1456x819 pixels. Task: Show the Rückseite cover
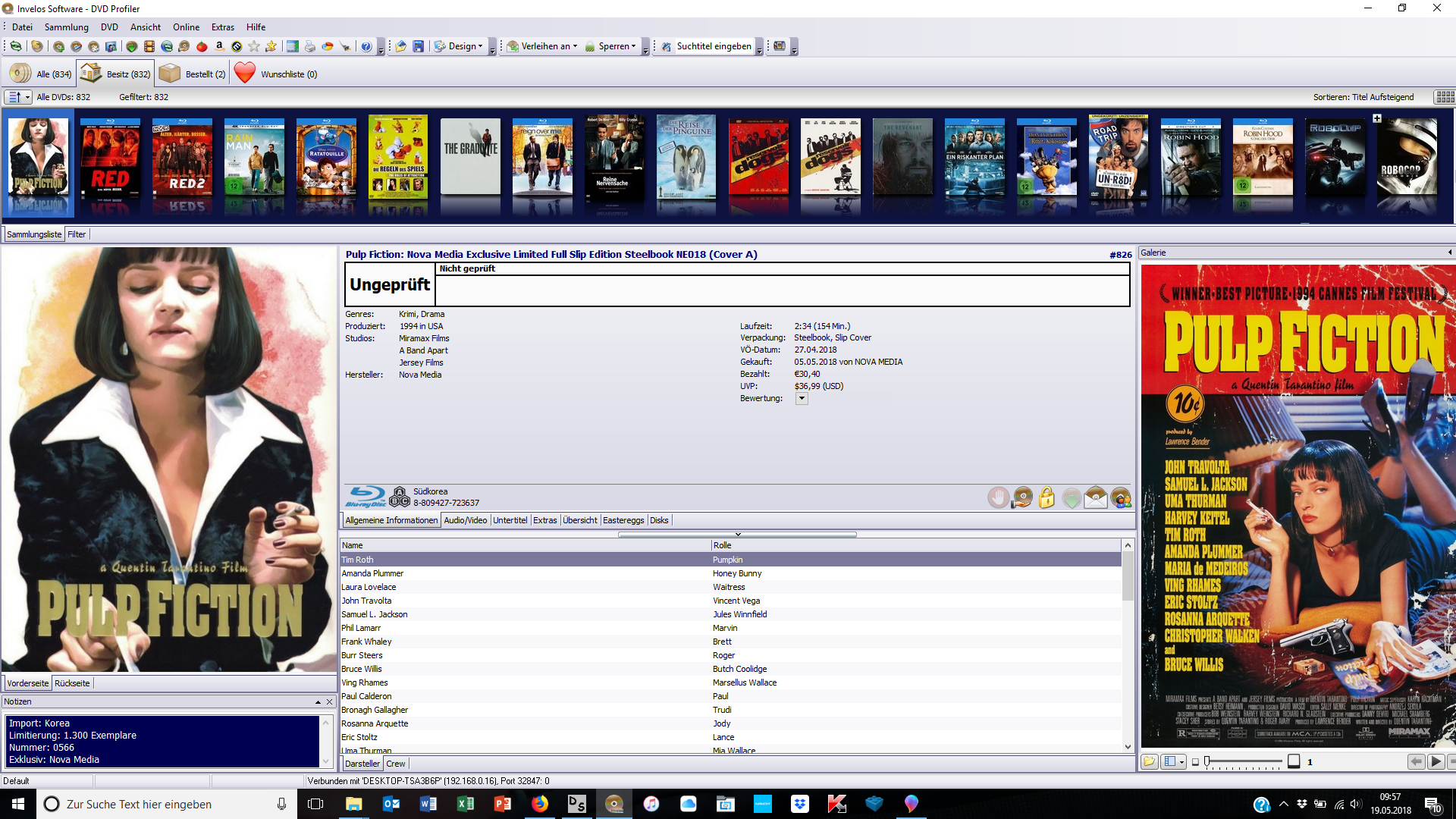72,683
